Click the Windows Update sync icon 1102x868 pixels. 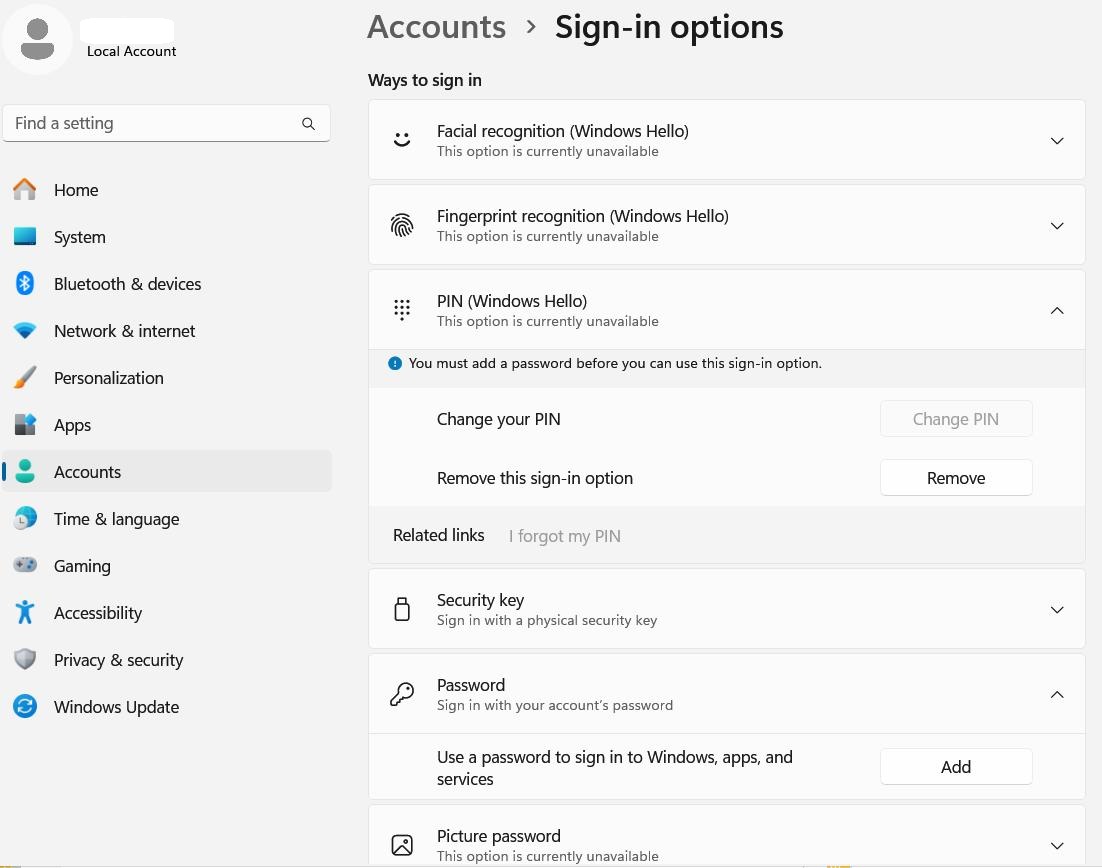click(x=25, y=706)
